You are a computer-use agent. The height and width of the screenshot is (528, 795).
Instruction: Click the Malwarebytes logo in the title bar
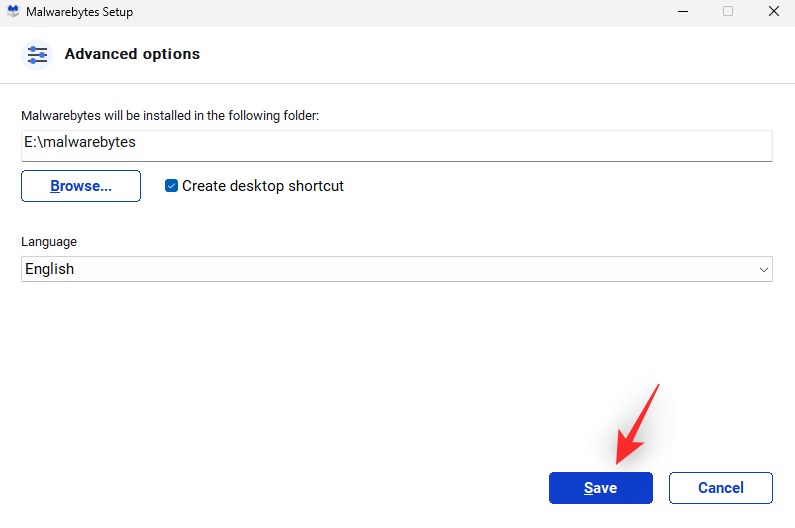click(x=12, y=12)
